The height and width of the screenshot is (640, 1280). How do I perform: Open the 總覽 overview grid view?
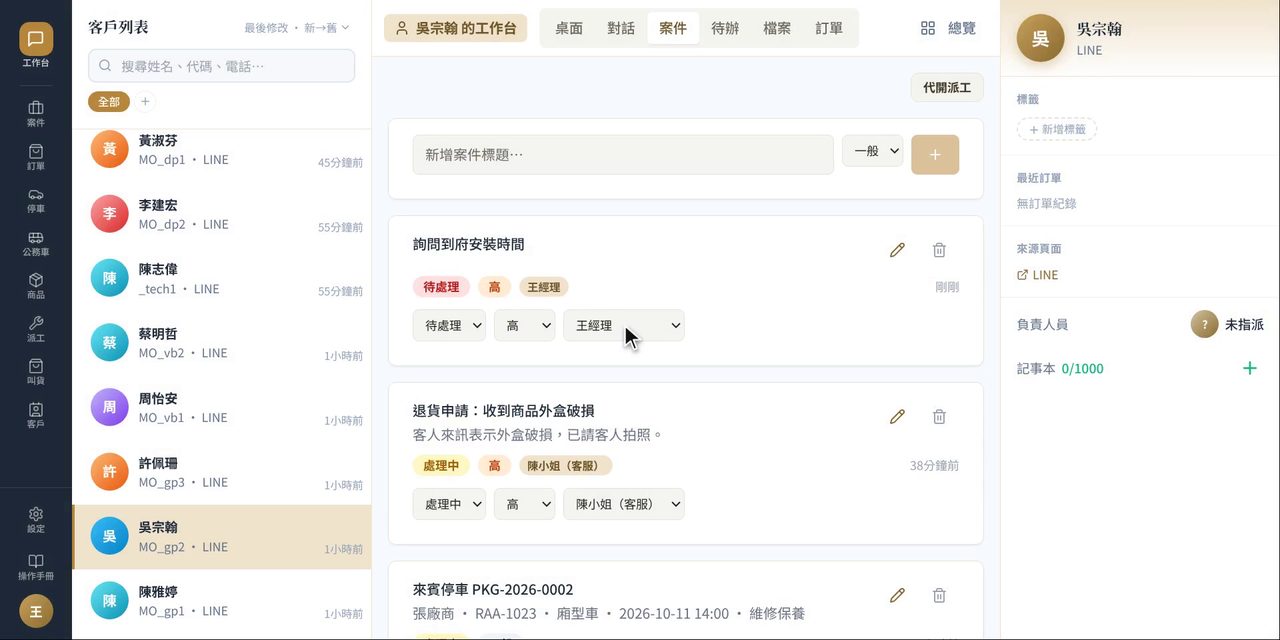(x=948, y=28)
